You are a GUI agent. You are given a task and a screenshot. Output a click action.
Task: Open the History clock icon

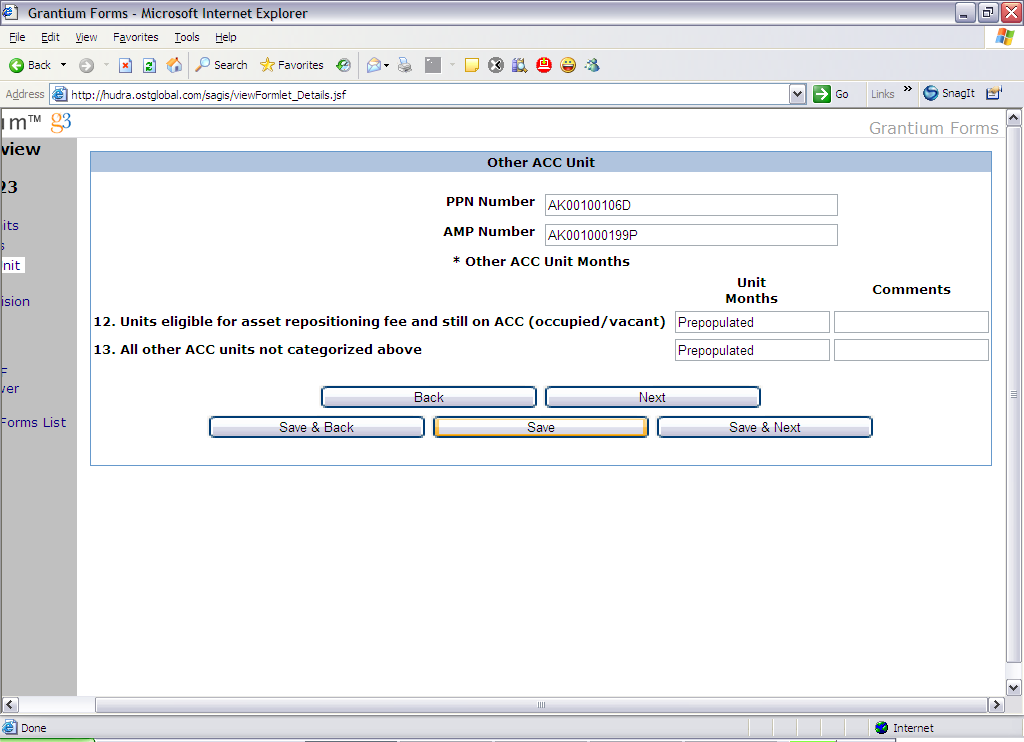click(x=344, y=65)
